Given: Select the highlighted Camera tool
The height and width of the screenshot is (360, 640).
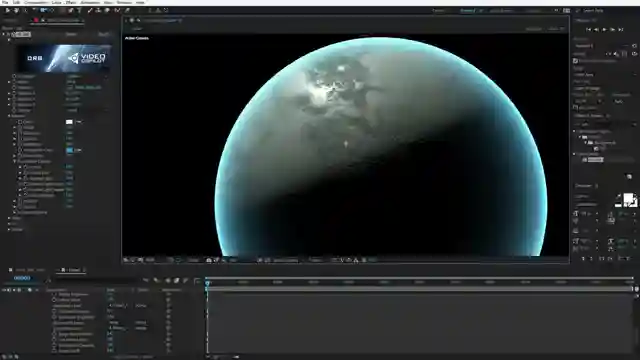Looking at the screenshot, I should tap(43, 10).
